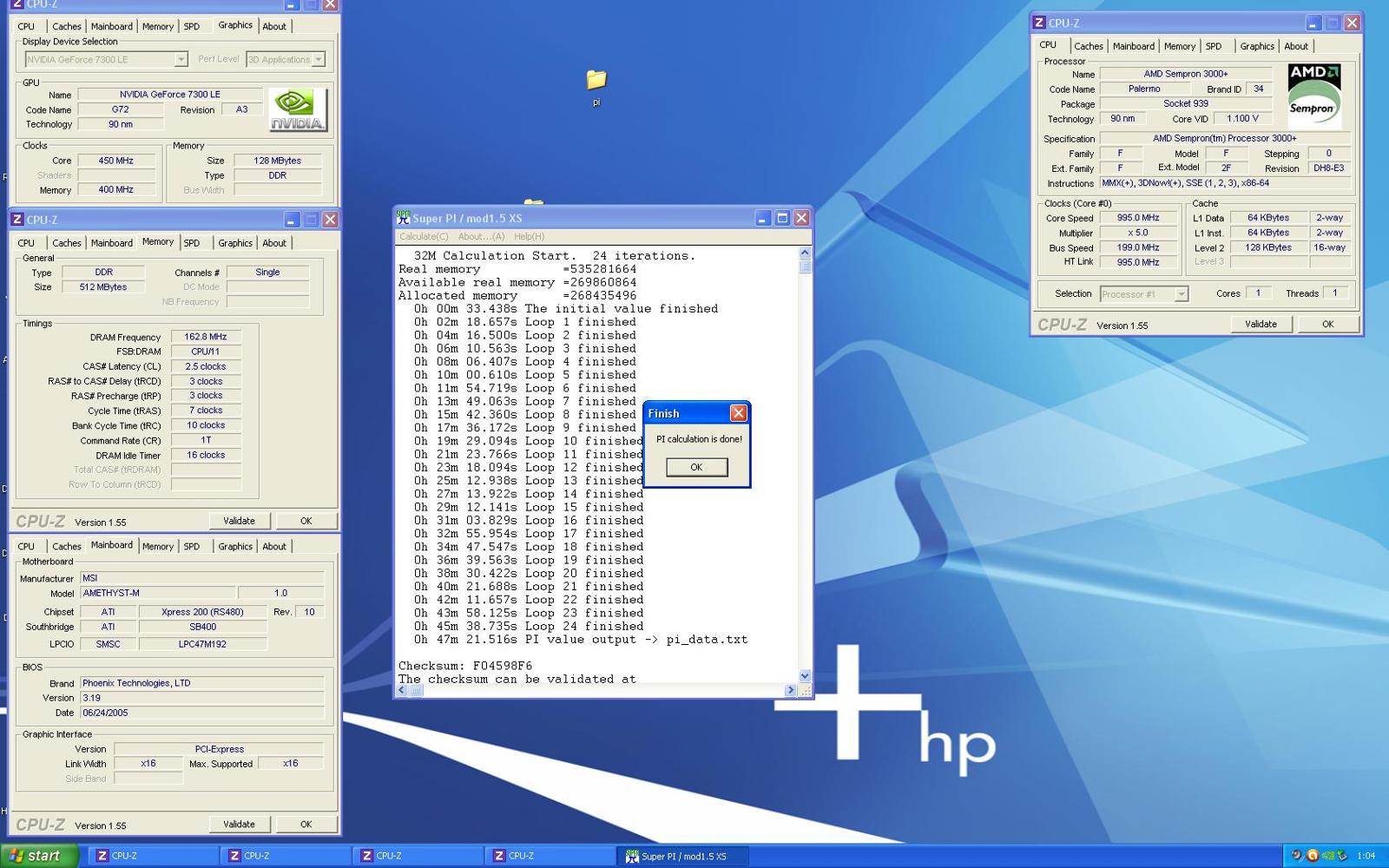Switch to Caches tab in top-right CPU-Z
The height and width of the screenshot is (868, 1389).
pyautogui.click(x=1088, y=46)
